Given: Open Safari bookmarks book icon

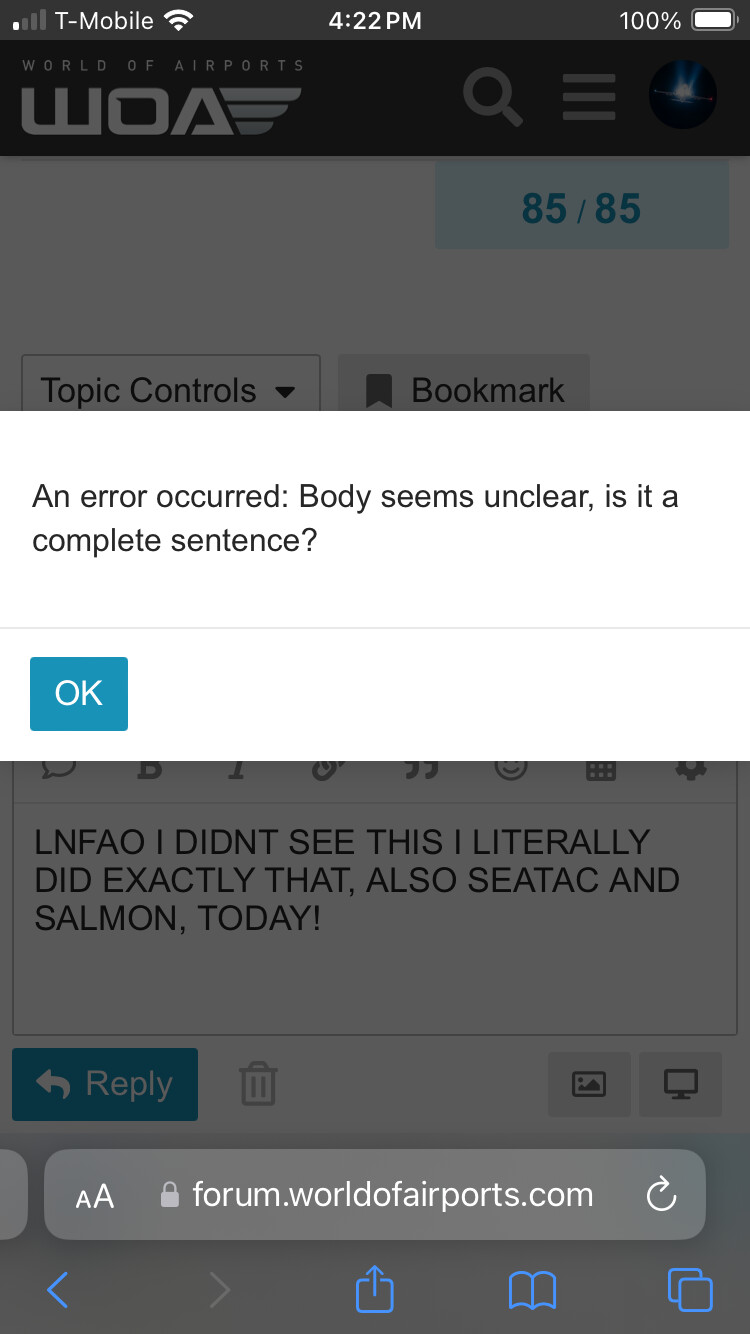Looking at the screenshot, I should pyautogui.click(x=532, y=1290).
